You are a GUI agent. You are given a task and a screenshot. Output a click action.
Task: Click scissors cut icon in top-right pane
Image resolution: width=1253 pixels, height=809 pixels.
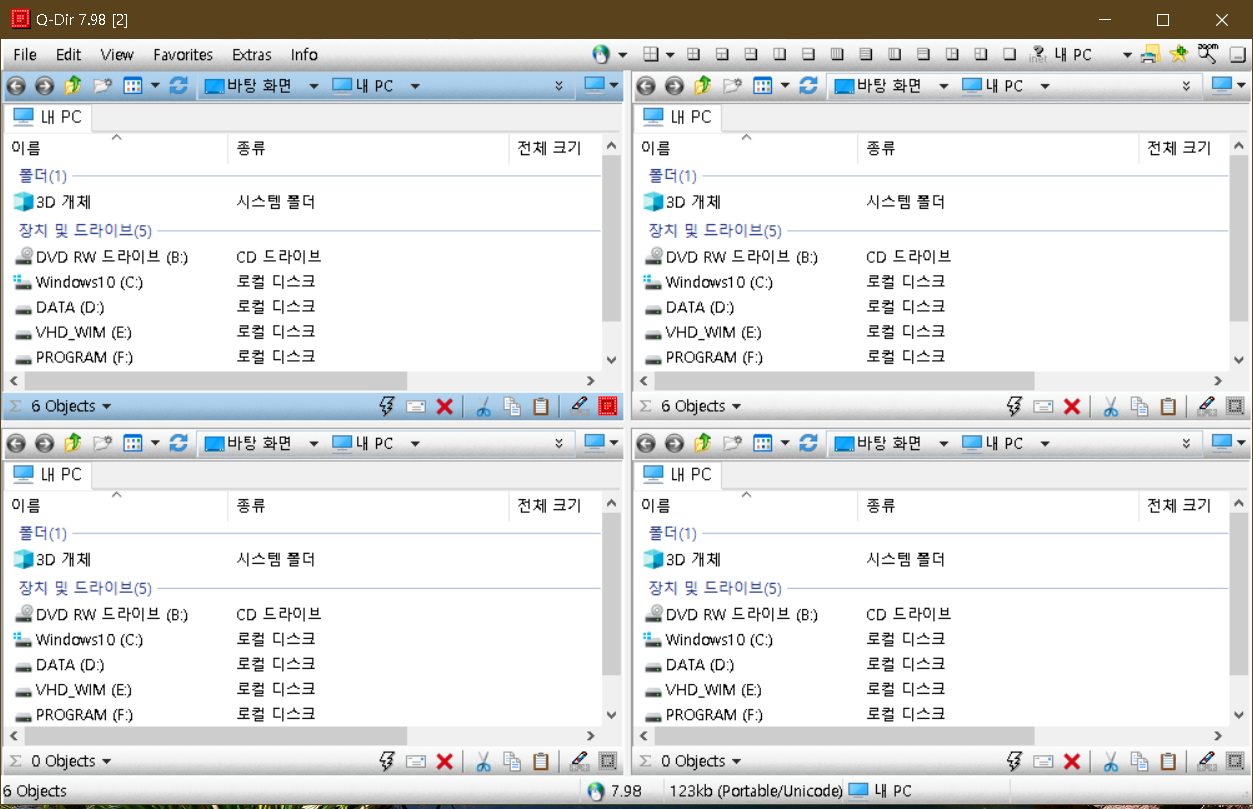(x=1110, y=406)
